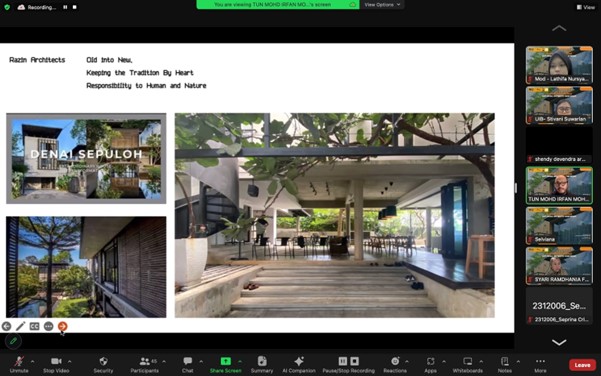Select TUN MOHD IRFAN video thumbnail
601x376 pixels.
click(559, 185)
